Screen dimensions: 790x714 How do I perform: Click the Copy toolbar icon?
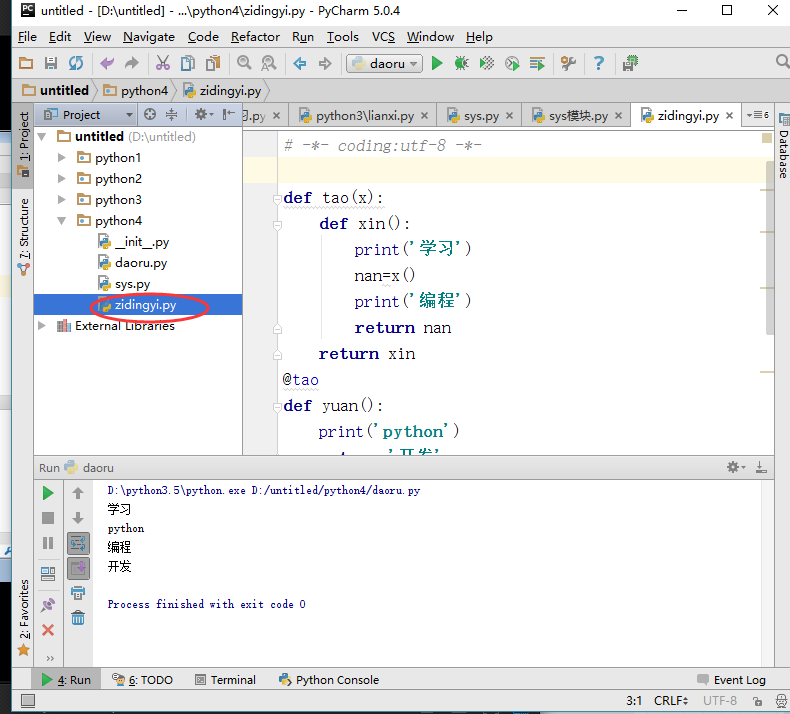[x=188, y=63]
